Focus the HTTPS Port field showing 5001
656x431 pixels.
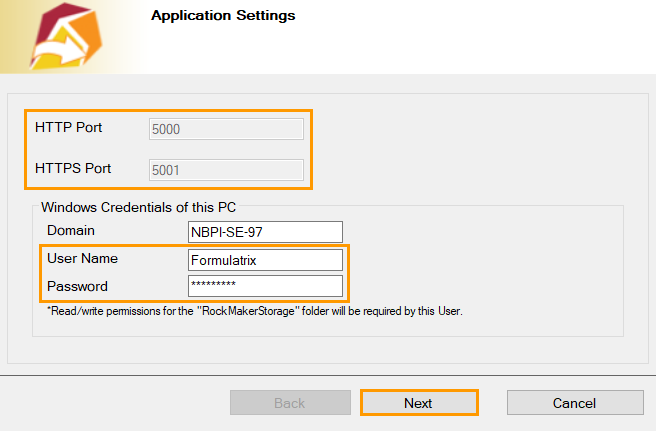coord(226,169)
